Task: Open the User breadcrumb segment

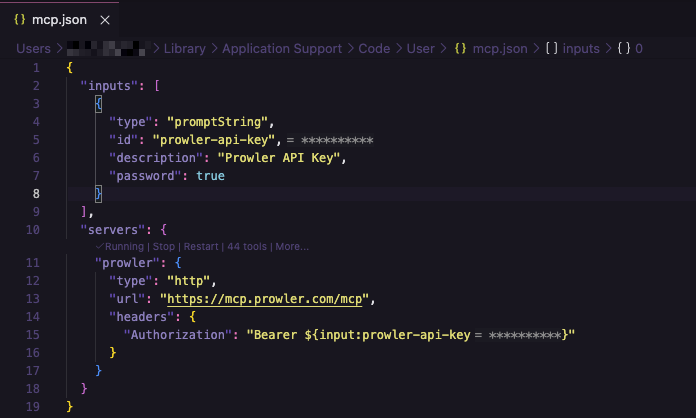Action: (x=420, y=48)
